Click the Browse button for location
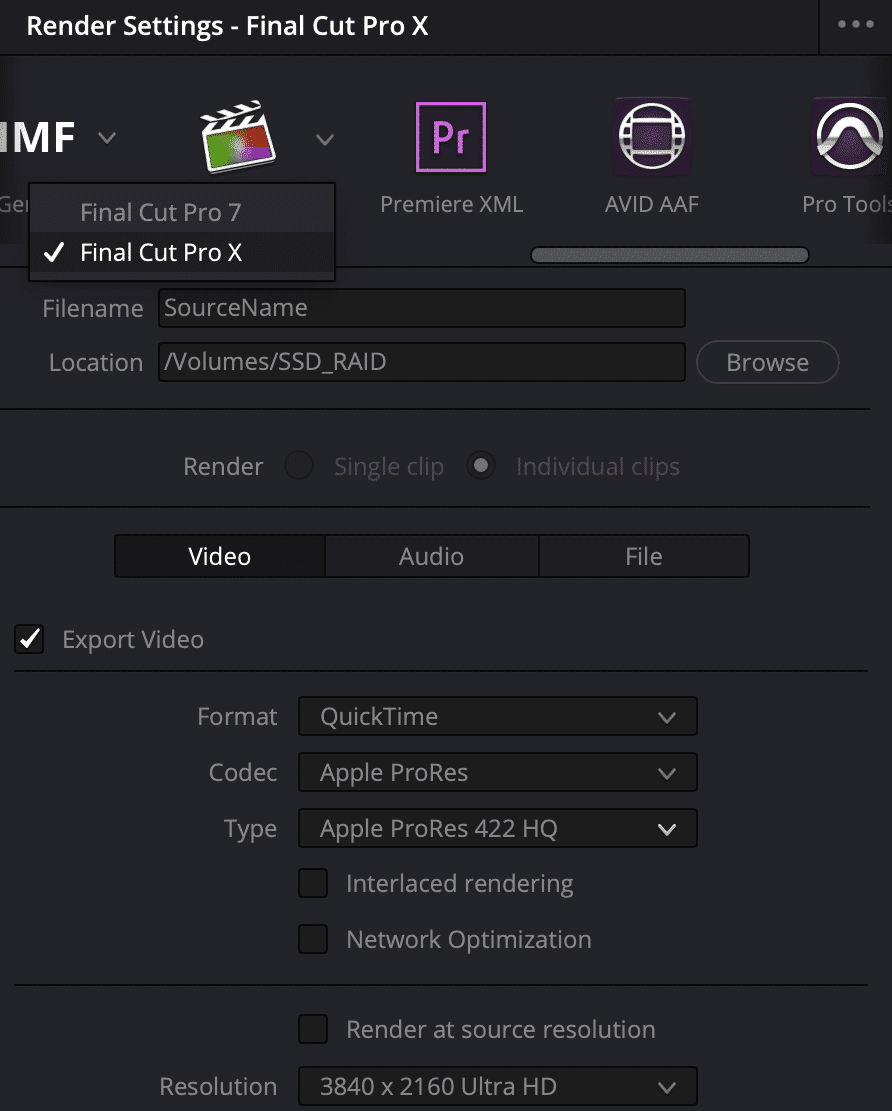The height and width of the screenshot is (1111, 892). [x=767, y=363]
